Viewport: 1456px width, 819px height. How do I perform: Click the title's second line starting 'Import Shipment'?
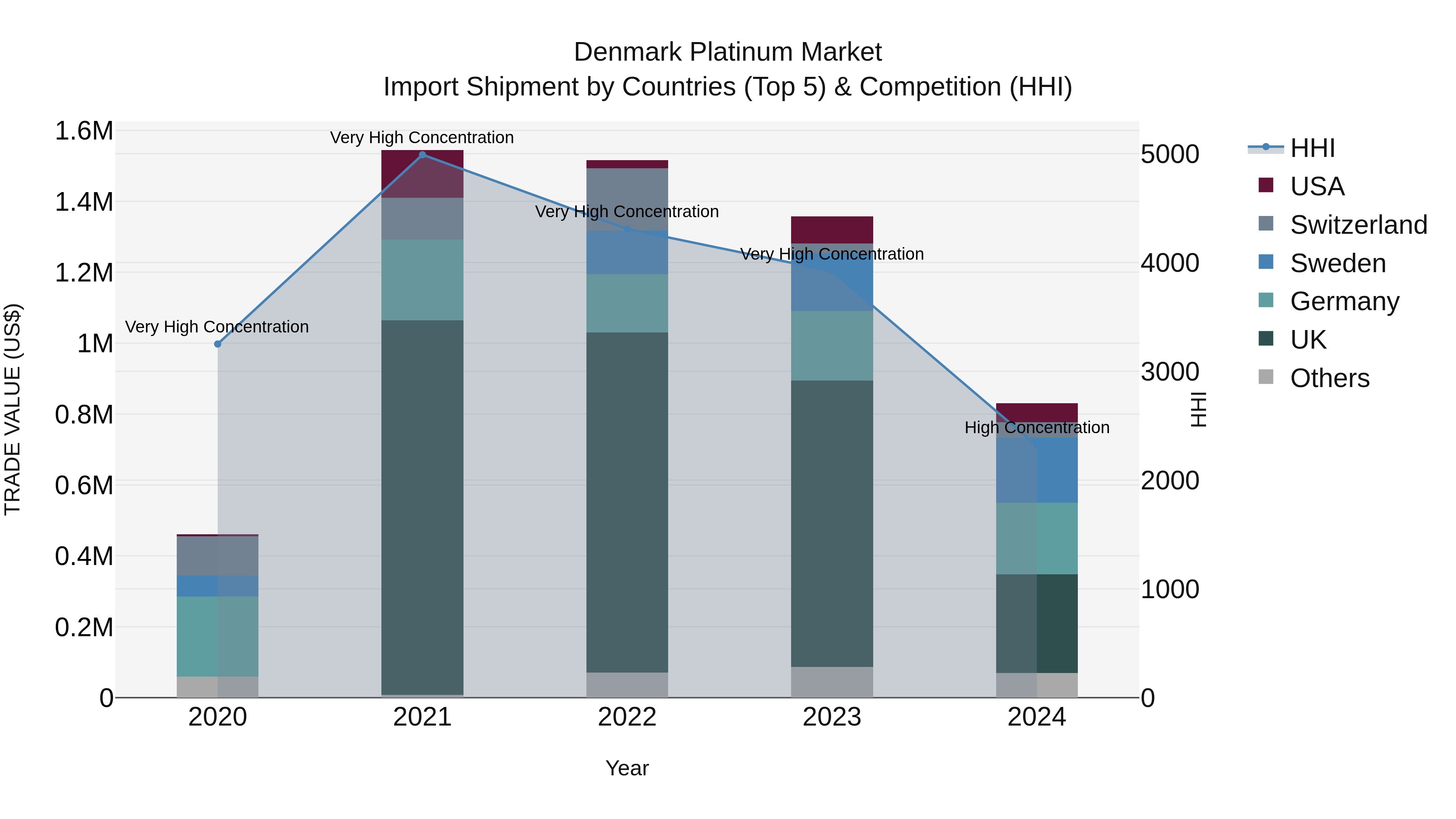(728, 87)
